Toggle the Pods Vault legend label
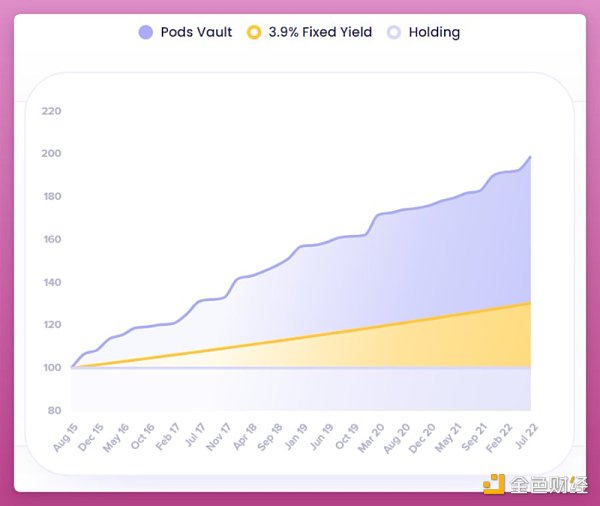600x506 pixels. 195,32
